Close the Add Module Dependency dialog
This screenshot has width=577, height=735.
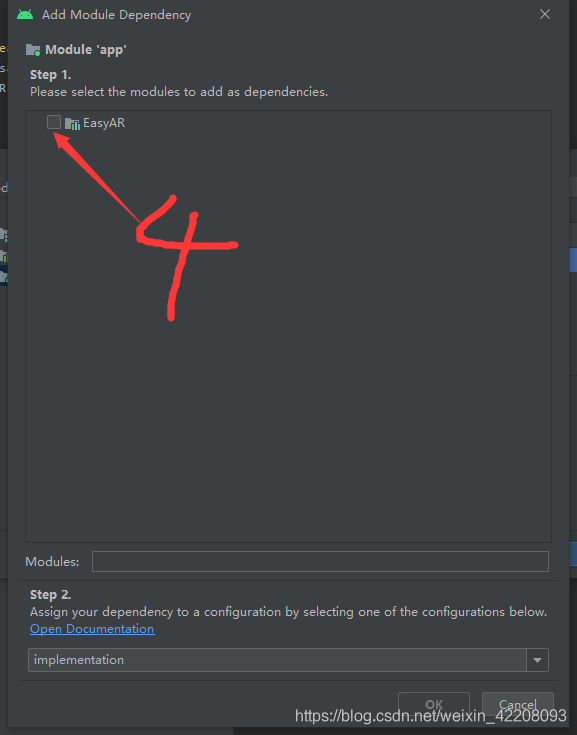click(x=545, y=15)
